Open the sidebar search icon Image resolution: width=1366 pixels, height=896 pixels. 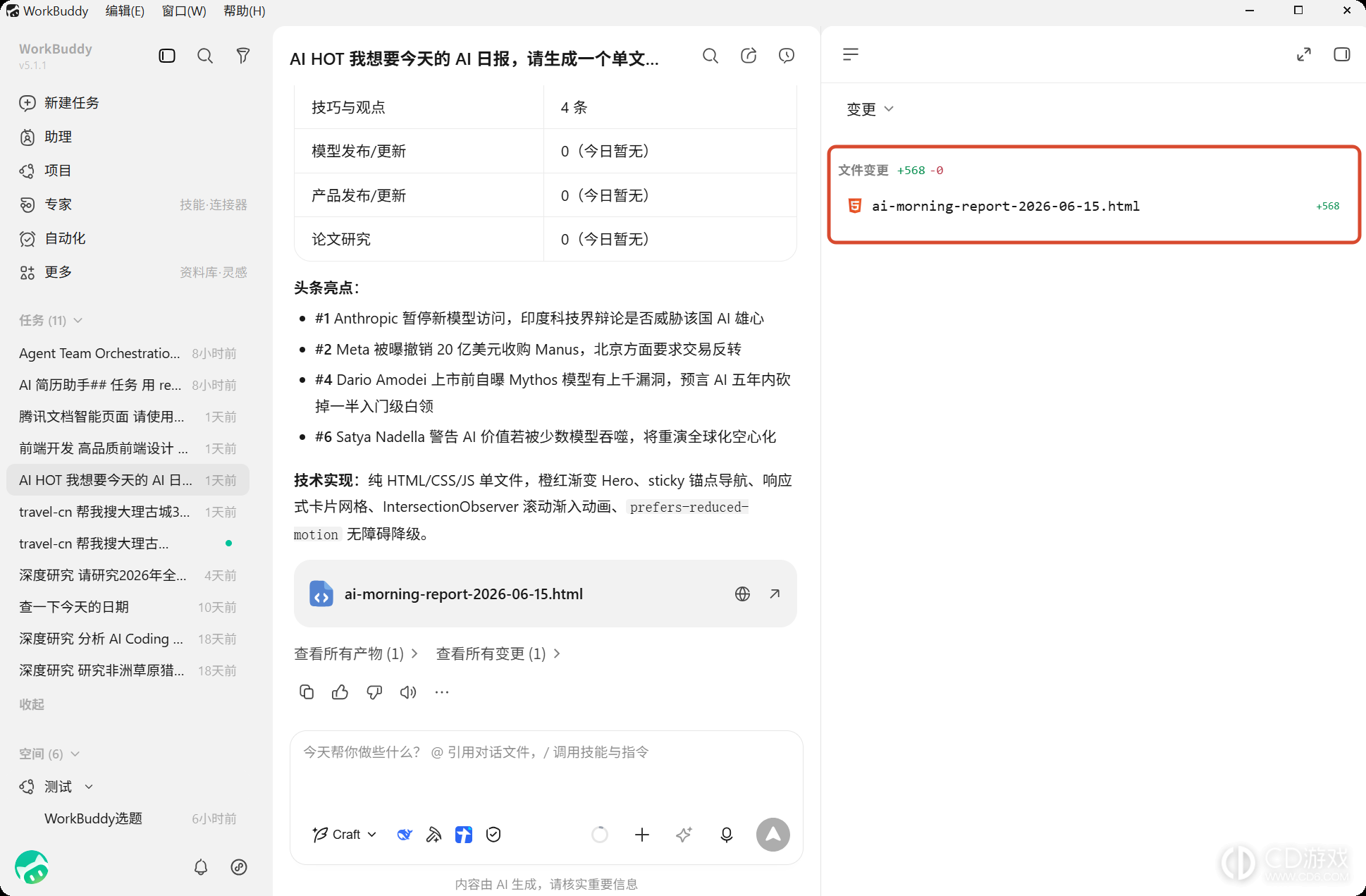pyautogui.click(x=205, y=56)
